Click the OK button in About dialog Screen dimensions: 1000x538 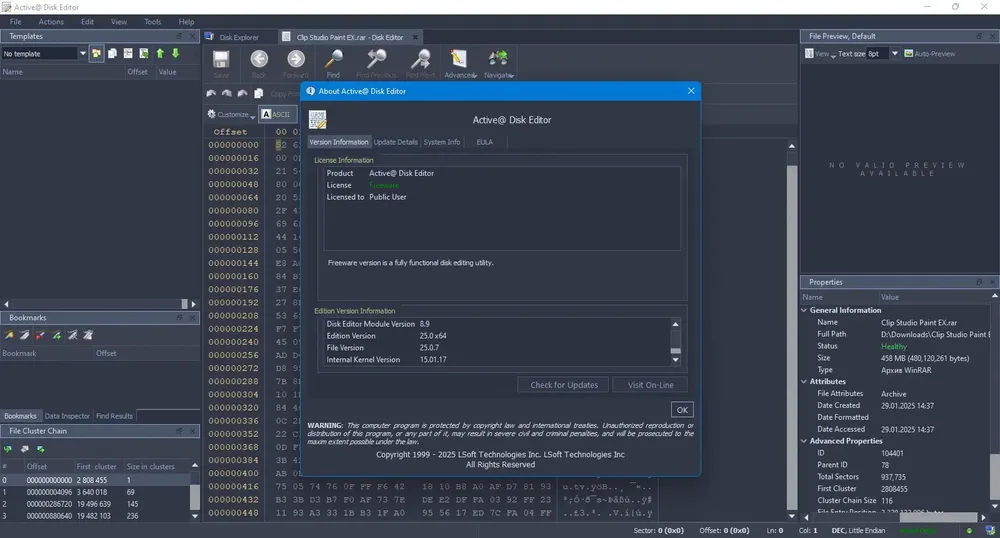[x=682, y=410]
